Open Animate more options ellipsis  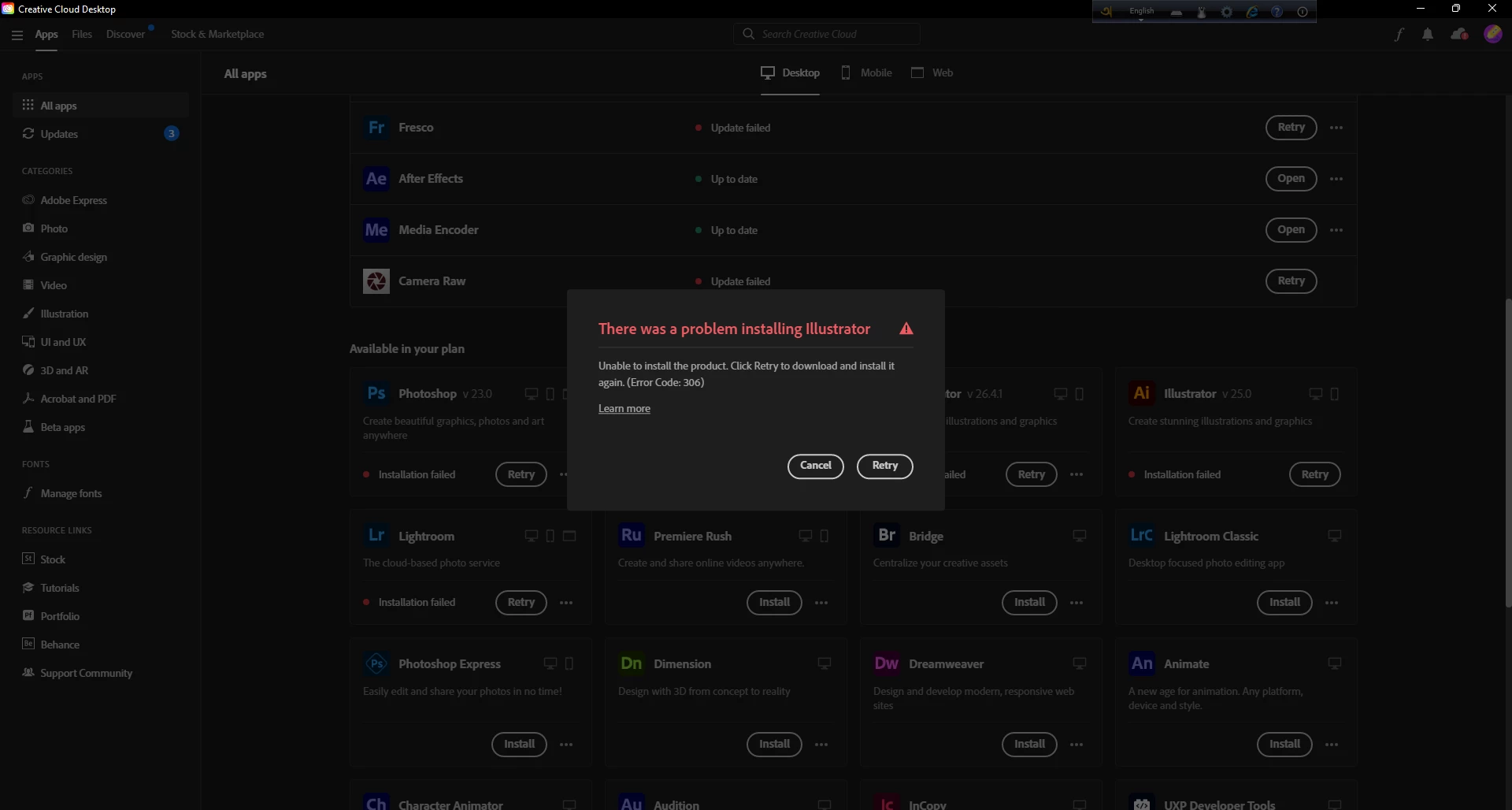point(1332,745)
